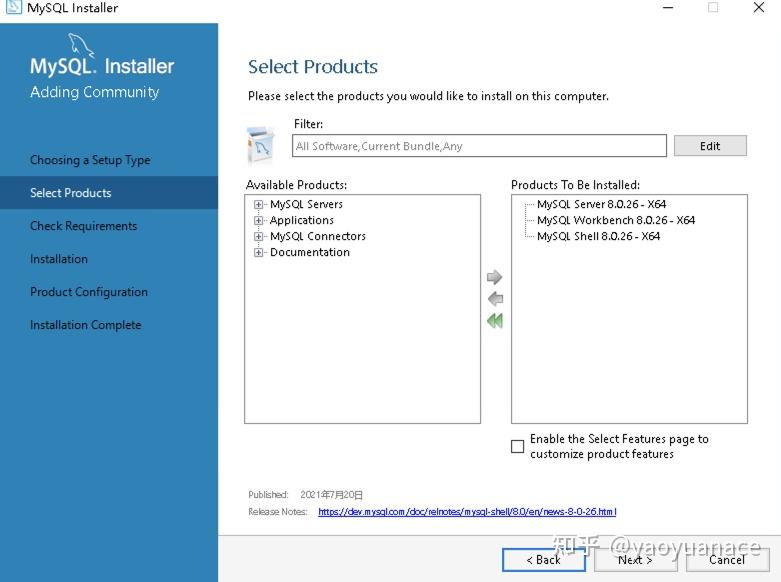Click the Published date 2021年7月20日
Screen dimensions: 781x582
(331, 495)
